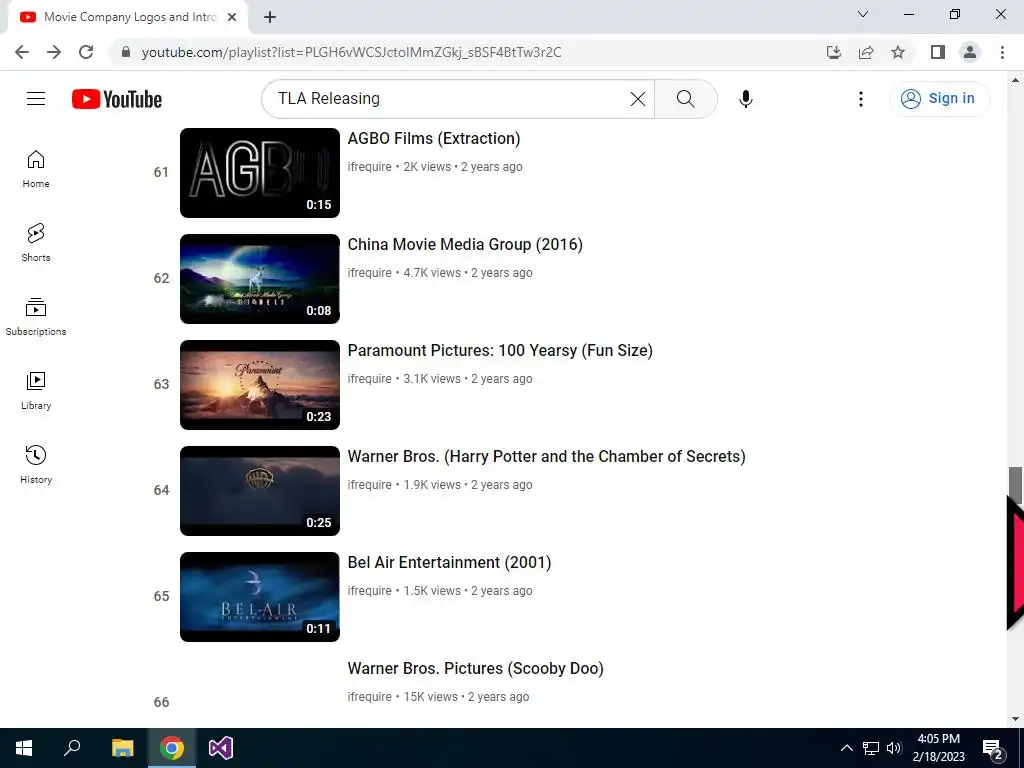Go to Home in the sidebar

[36, 168]
